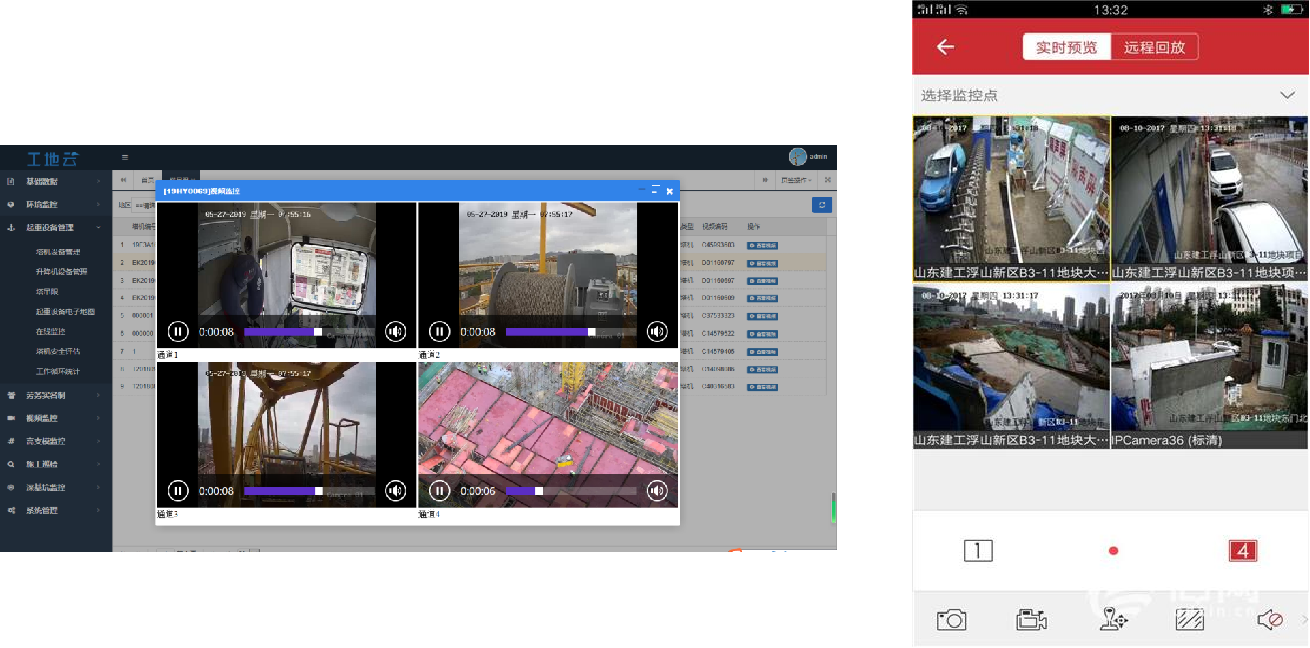Image resolution: width=1310 pixels, height=648 pixels.
Task: Toggle the muted speaker icon in mobile toolbar
Action: coord(1269,620)
